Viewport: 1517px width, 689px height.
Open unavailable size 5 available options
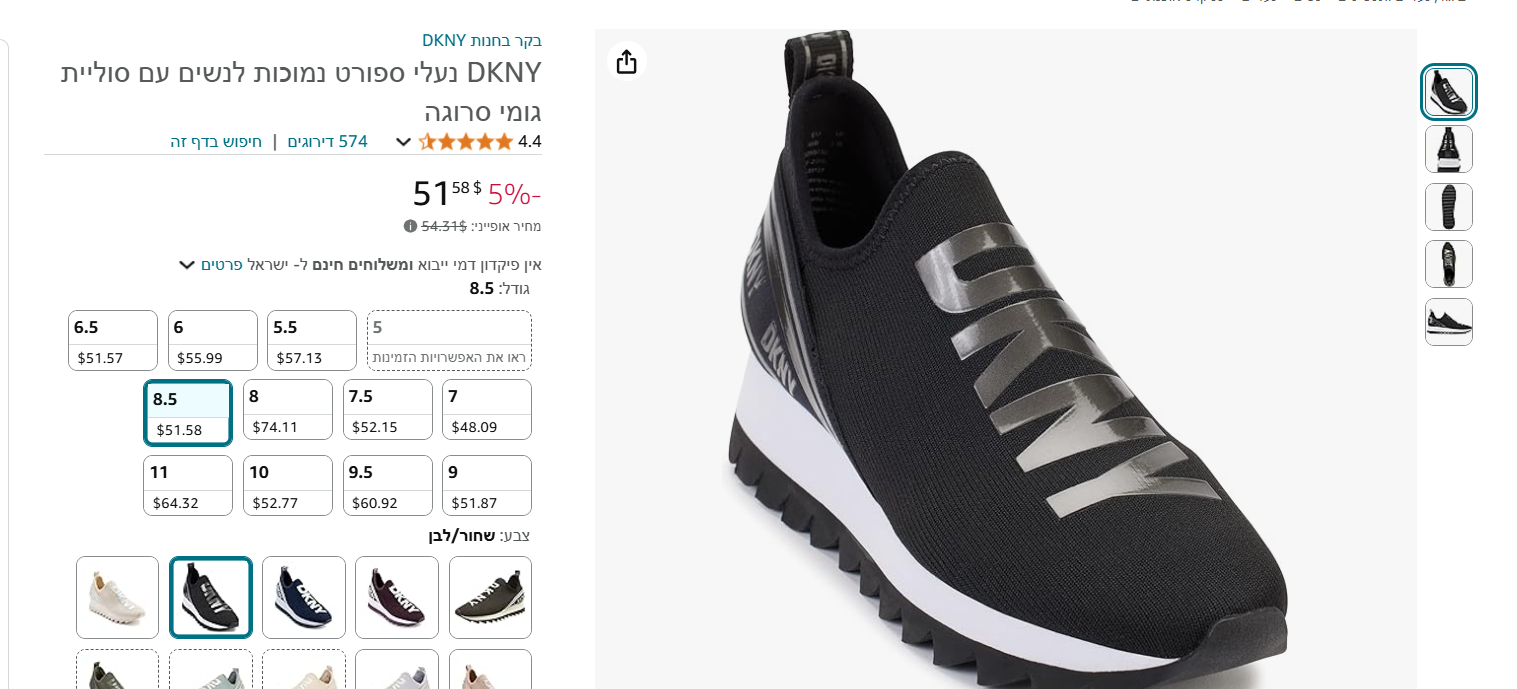(449, 340)
